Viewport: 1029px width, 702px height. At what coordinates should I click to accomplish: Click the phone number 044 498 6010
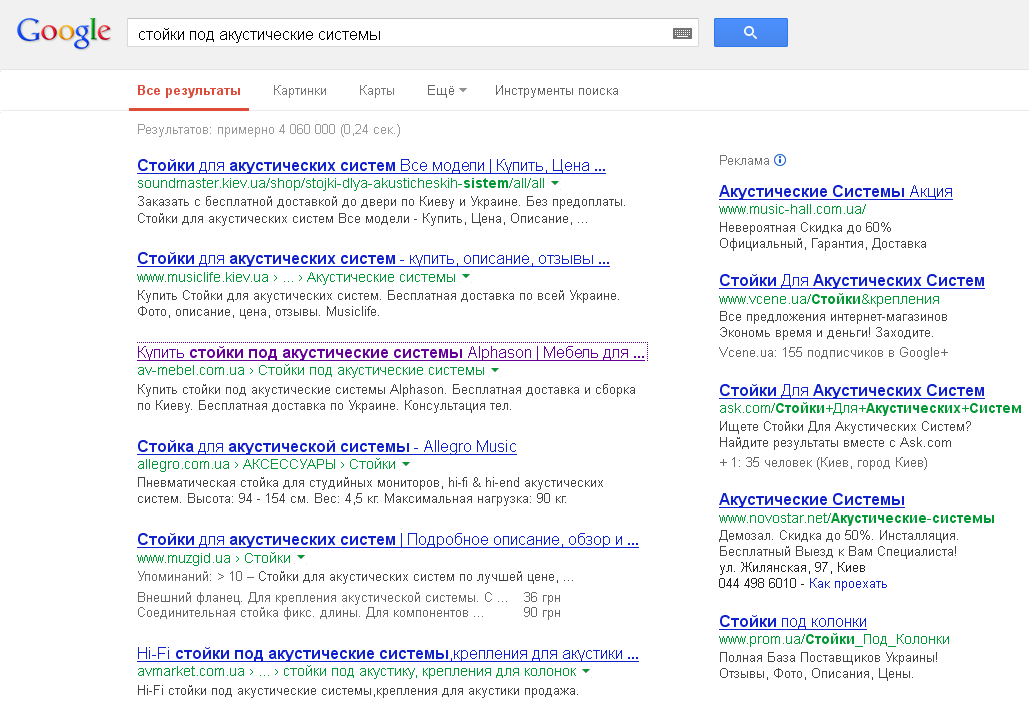[x=757, y=584]
